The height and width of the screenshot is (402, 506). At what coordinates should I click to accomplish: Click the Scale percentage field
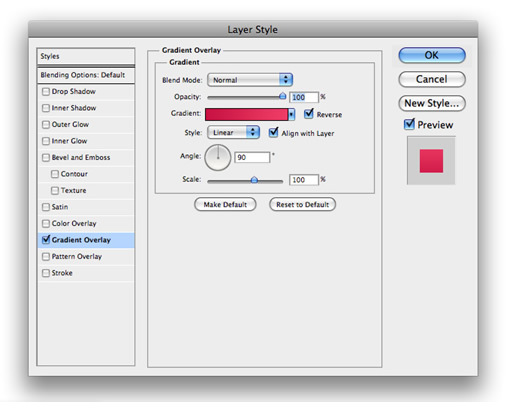click(304, 180)
